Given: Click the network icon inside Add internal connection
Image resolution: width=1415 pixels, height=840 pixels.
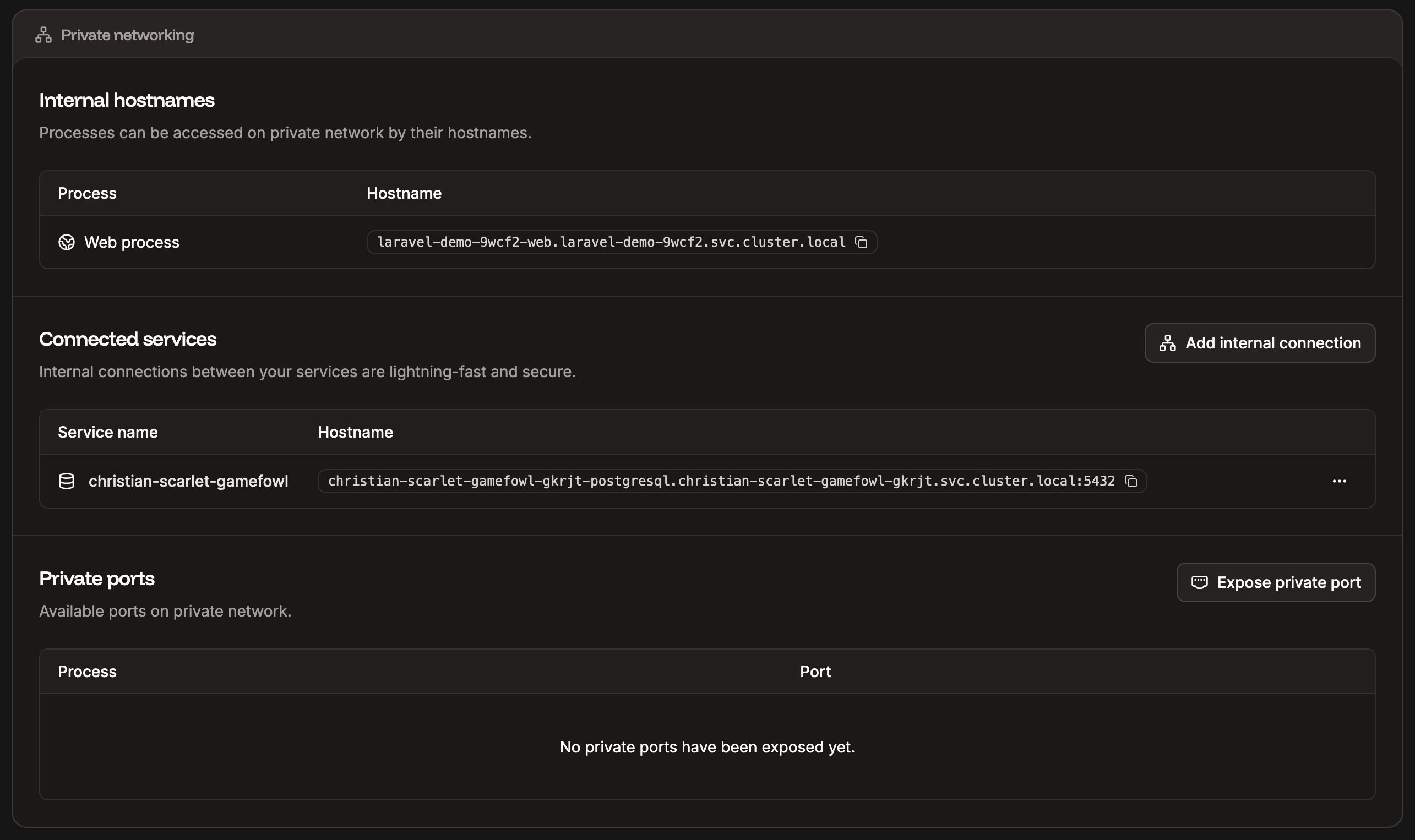Looking at the screenshot, I should 1167,342.
